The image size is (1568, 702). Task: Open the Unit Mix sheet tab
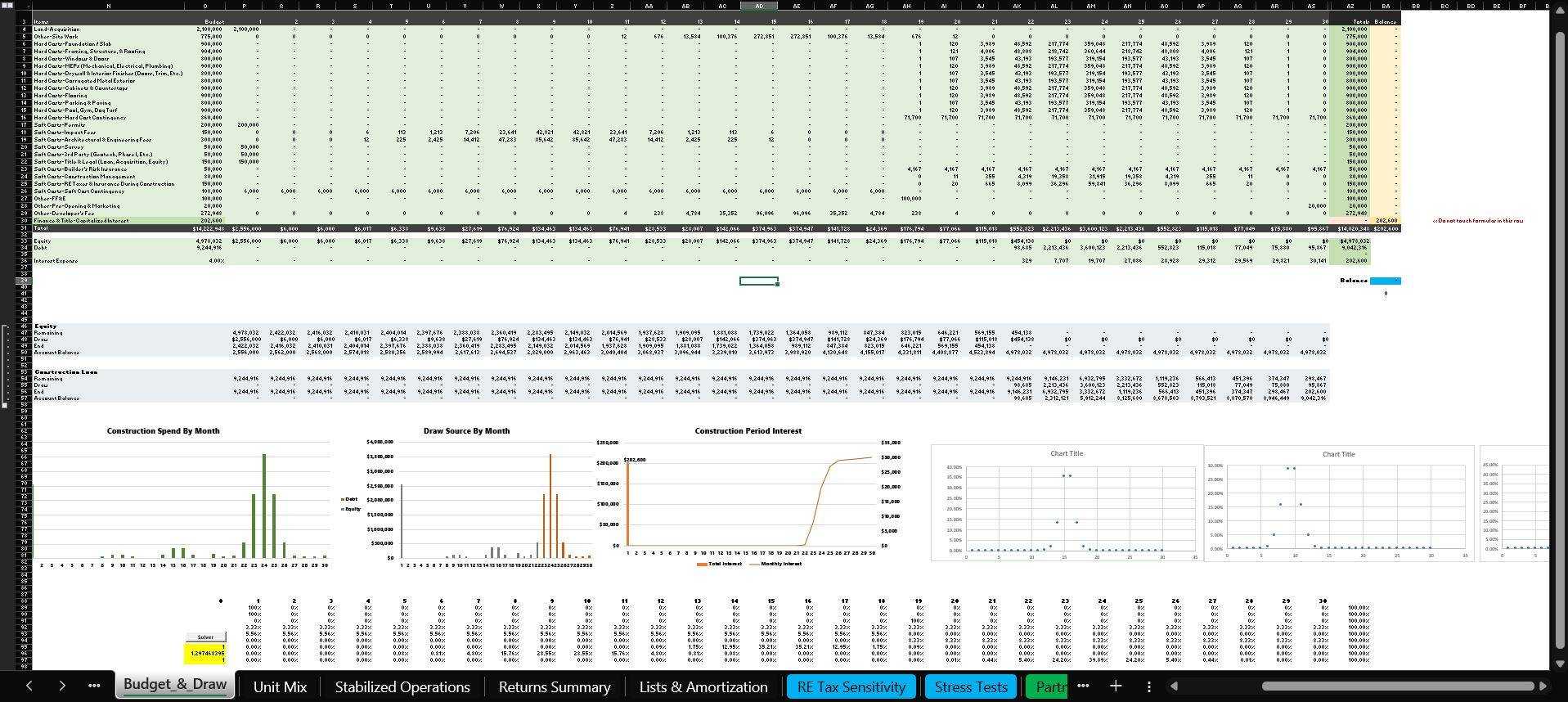point(280,686)
